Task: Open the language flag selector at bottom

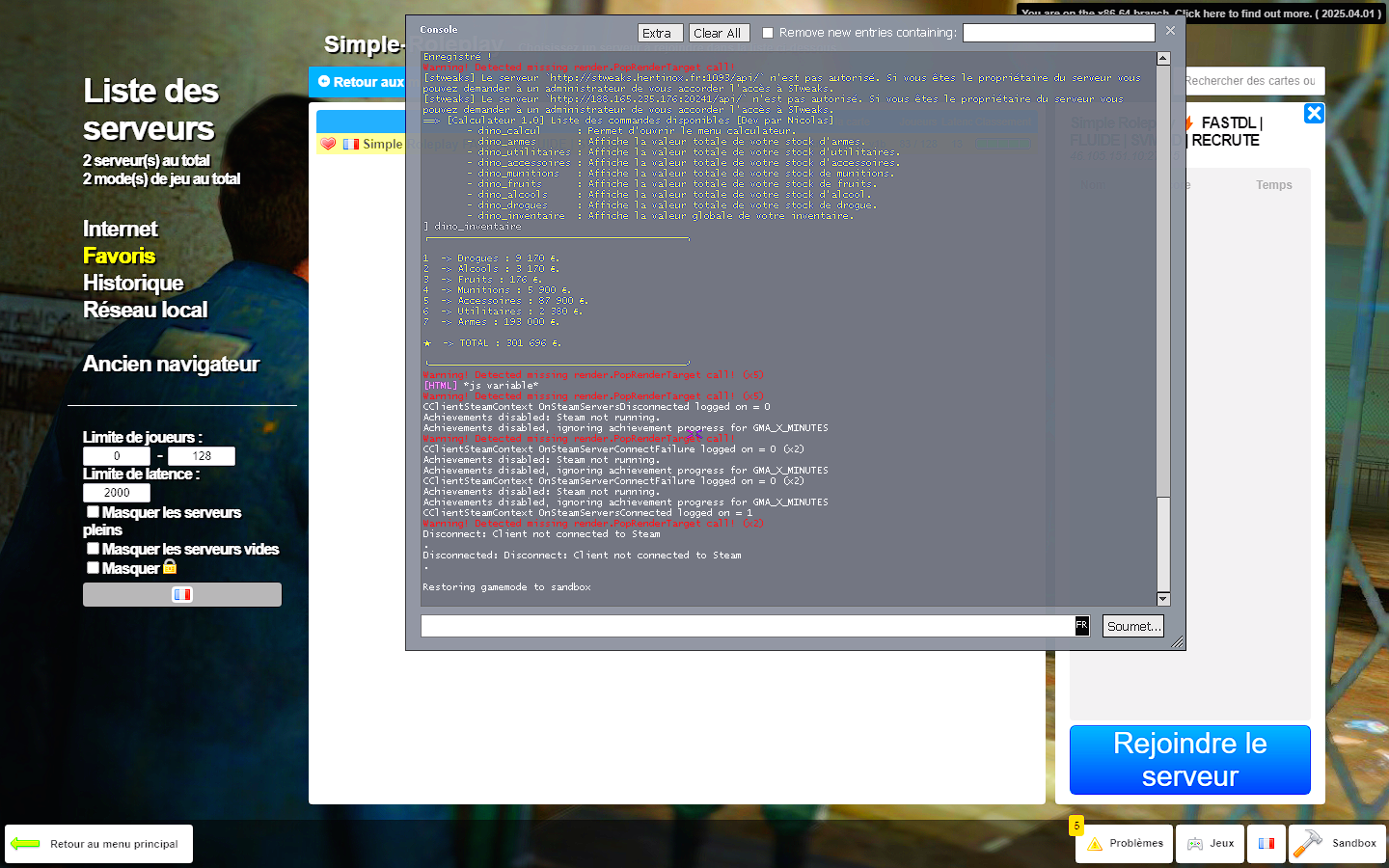Action: coord(1266,844)
